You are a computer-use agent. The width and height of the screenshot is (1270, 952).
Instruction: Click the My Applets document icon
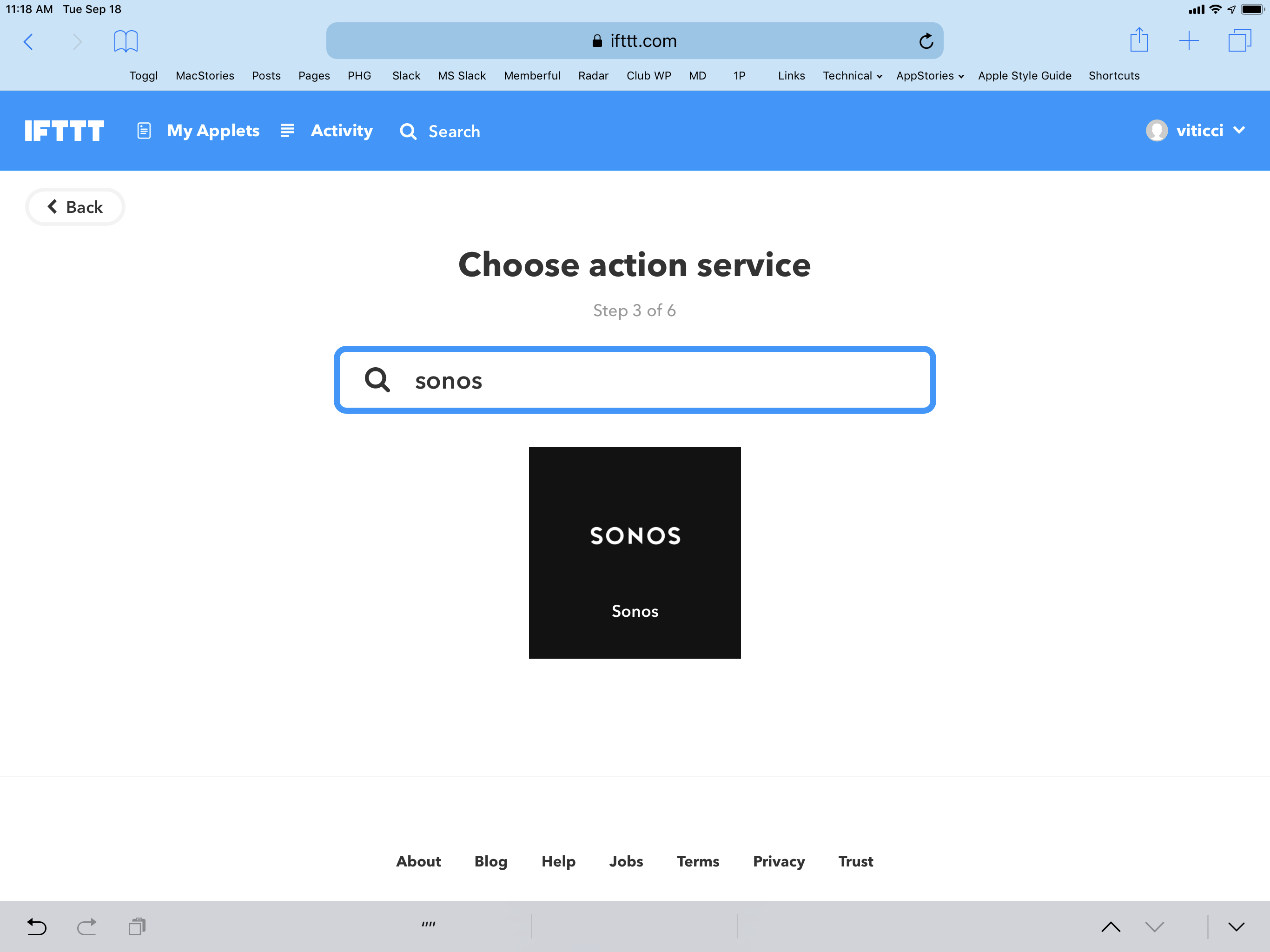(144, 131)
